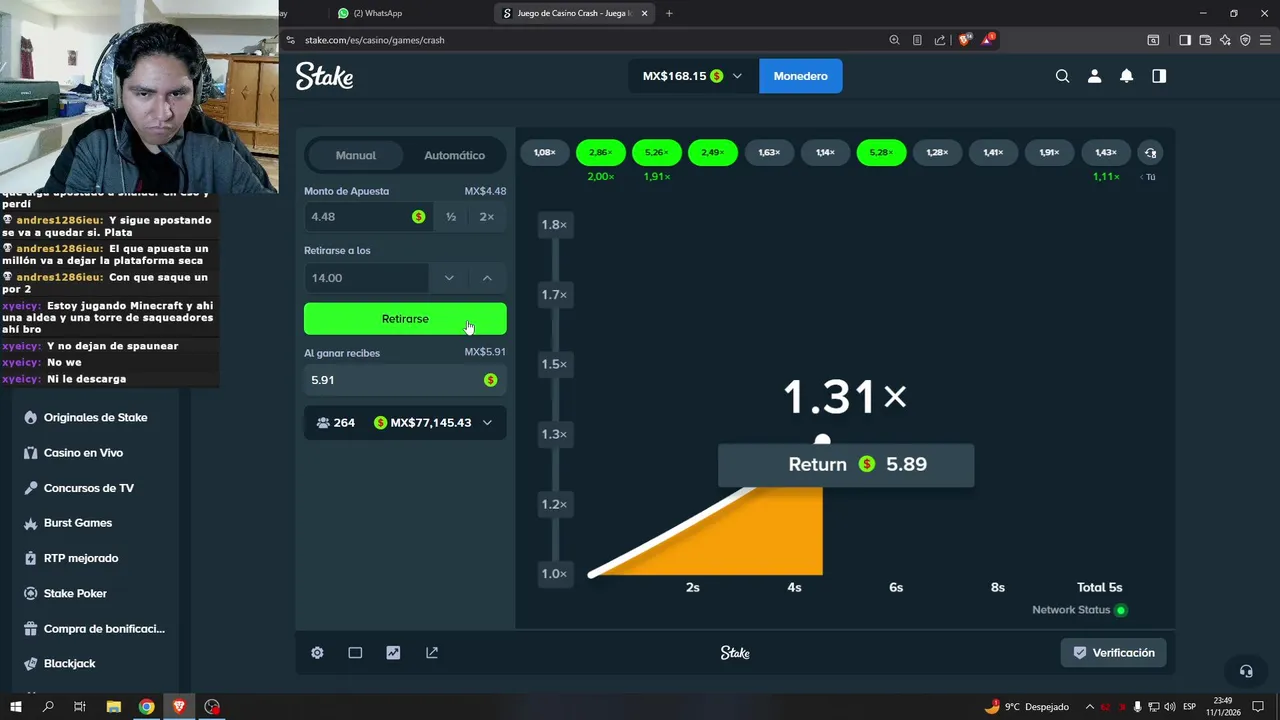Halve the bet with ½ button

click(x=451, y=217)
